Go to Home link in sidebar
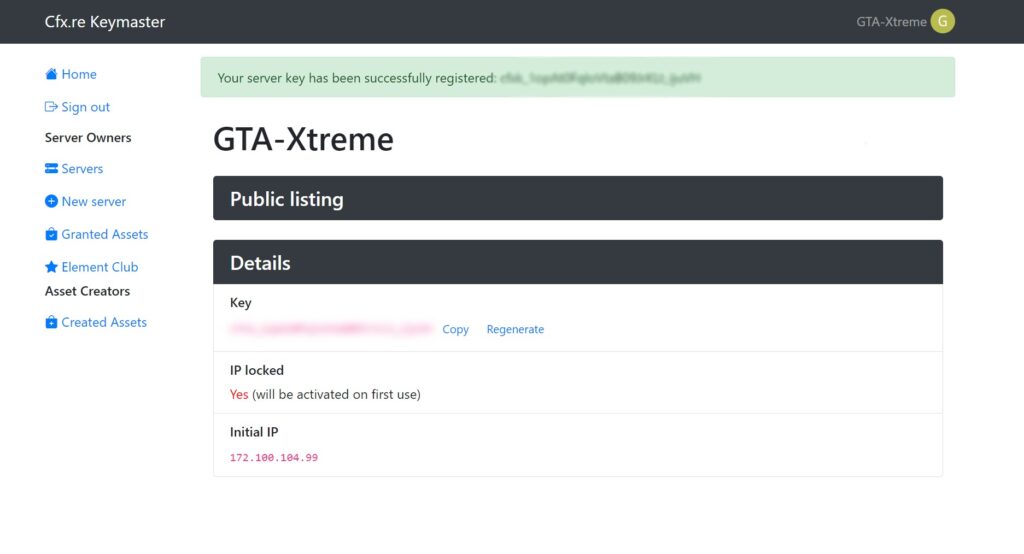Image resolution: width=1024 pixels, height=554 pixels. (x=79, y=74)
